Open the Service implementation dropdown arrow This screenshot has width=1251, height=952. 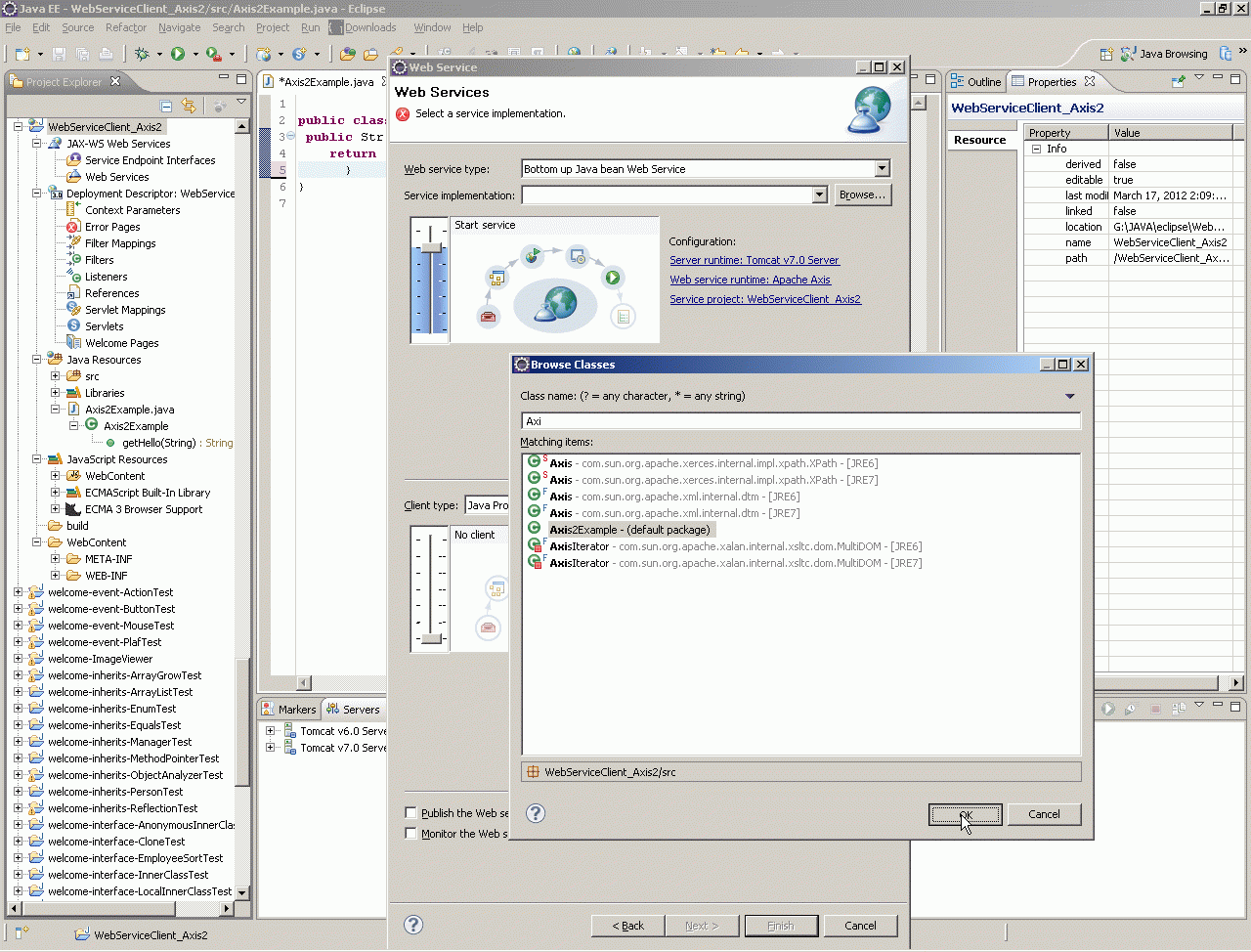tap(820, 195)
